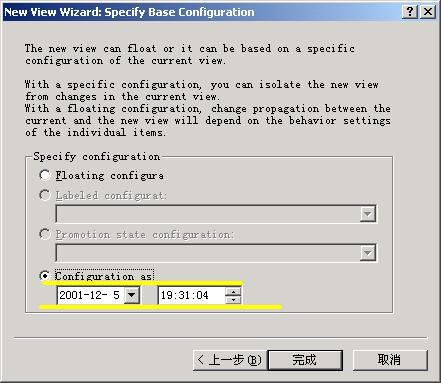
Task: Increase time with the up spinner arrow
Action: point(233,292)
